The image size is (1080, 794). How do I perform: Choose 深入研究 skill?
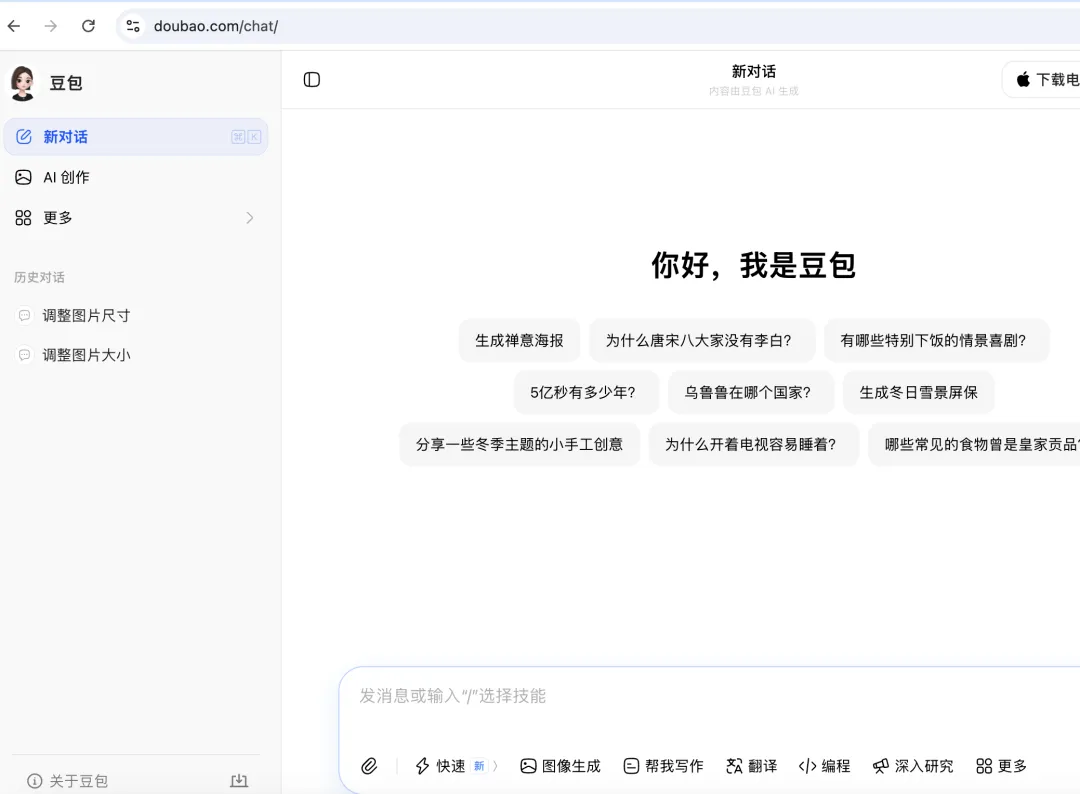tap(913, 766)
